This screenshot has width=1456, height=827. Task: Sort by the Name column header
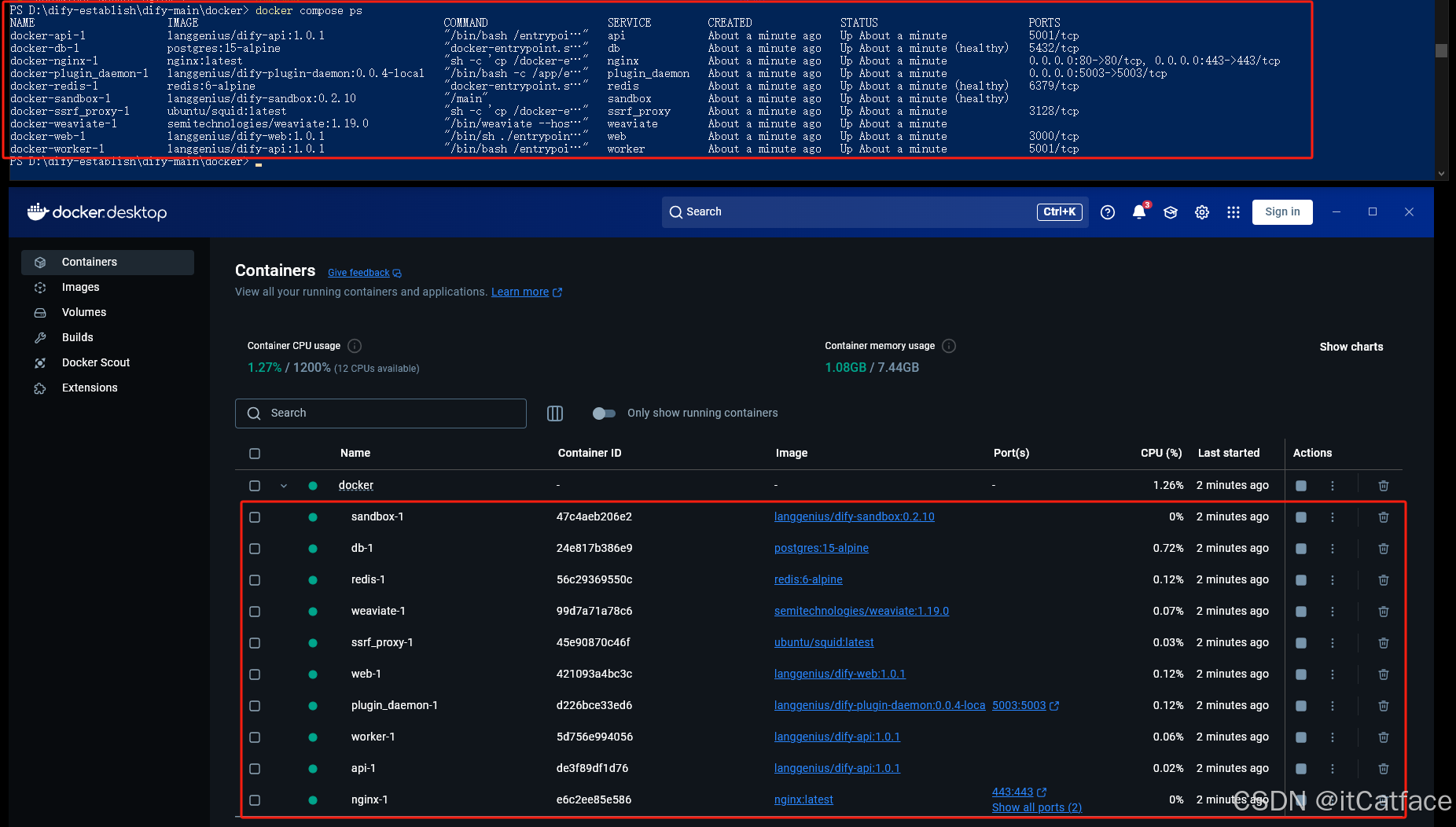click(x=355, y=454)
